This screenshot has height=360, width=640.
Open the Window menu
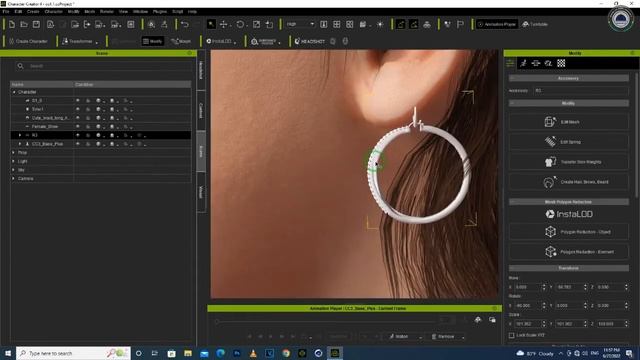140,11
